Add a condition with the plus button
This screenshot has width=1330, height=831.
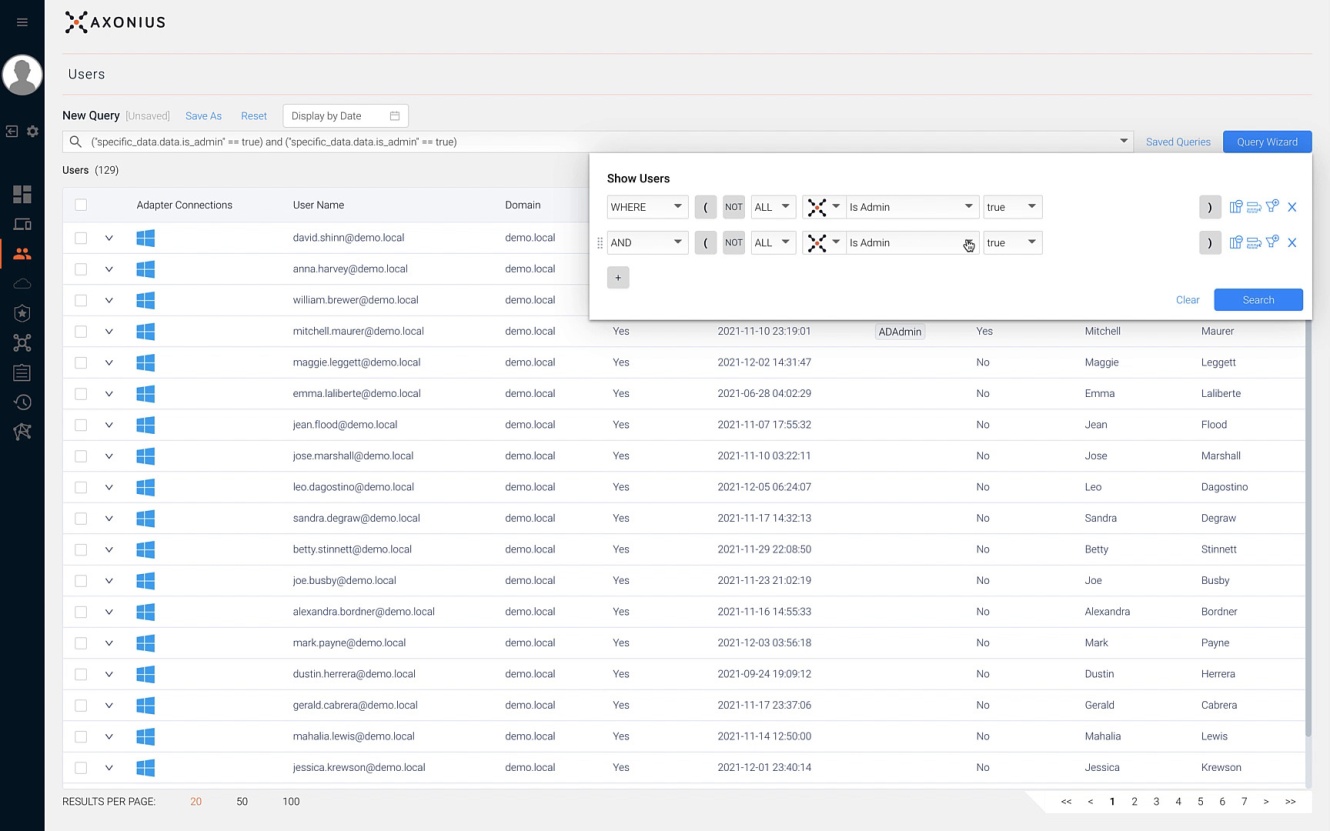pos(618,278)
